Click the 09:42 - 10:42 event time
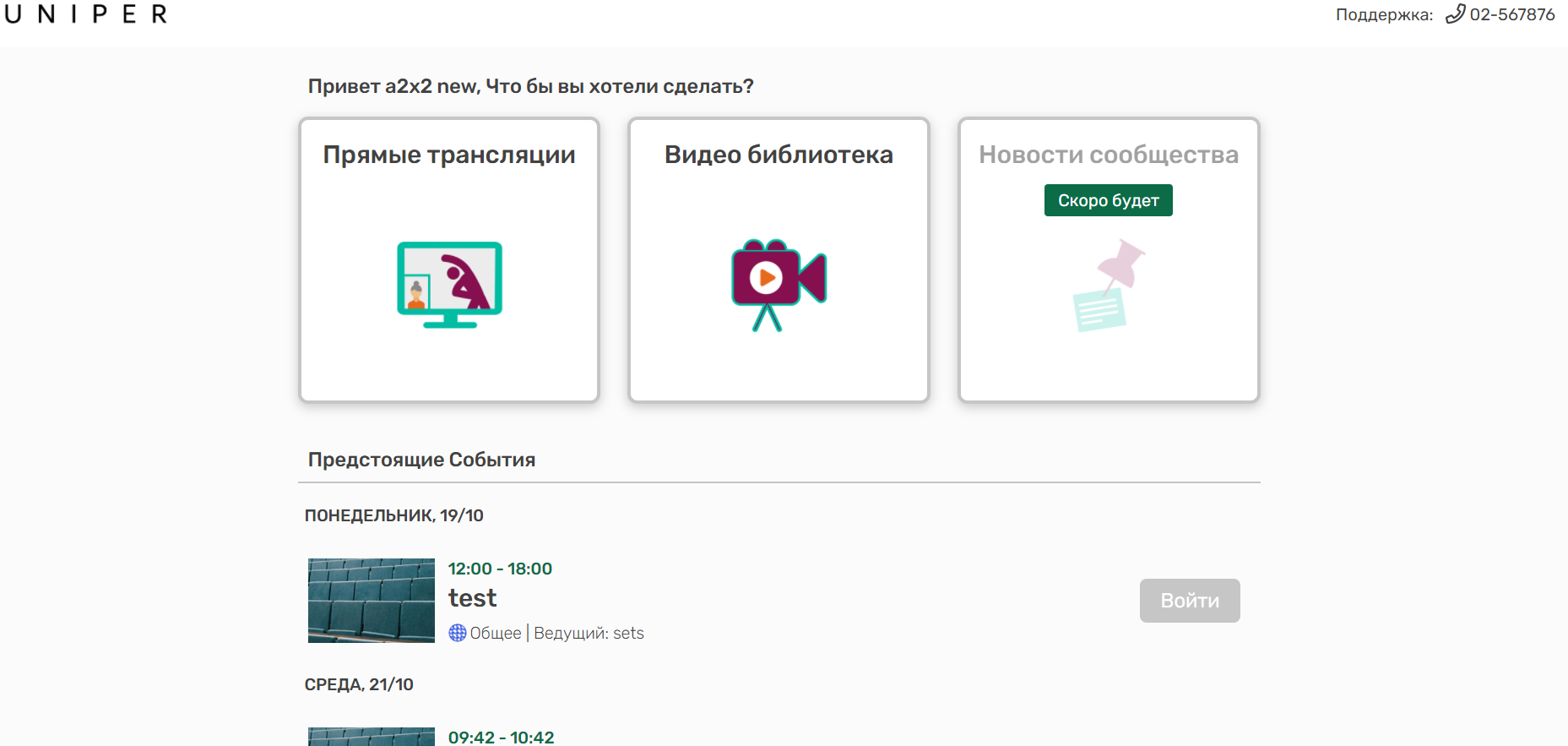 pyautogui.click(x=501, y=737)
